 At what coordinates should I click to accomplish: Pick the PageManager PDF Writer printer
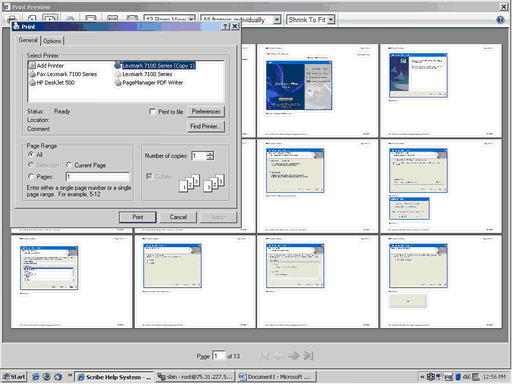pyautogui.click(x=149, y=83)
